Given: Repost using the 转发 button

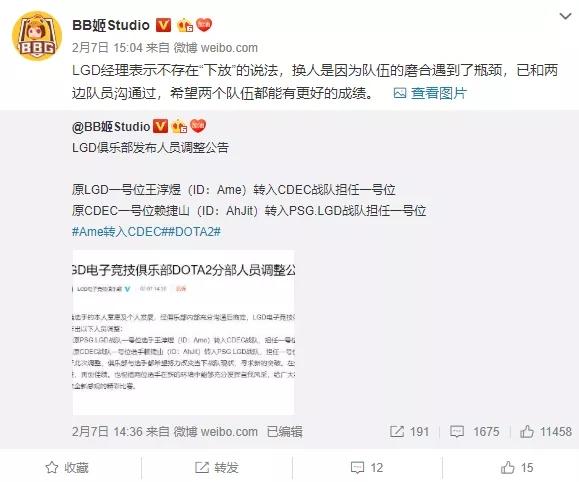Looking at the screenshot, I should pos(216,468).
